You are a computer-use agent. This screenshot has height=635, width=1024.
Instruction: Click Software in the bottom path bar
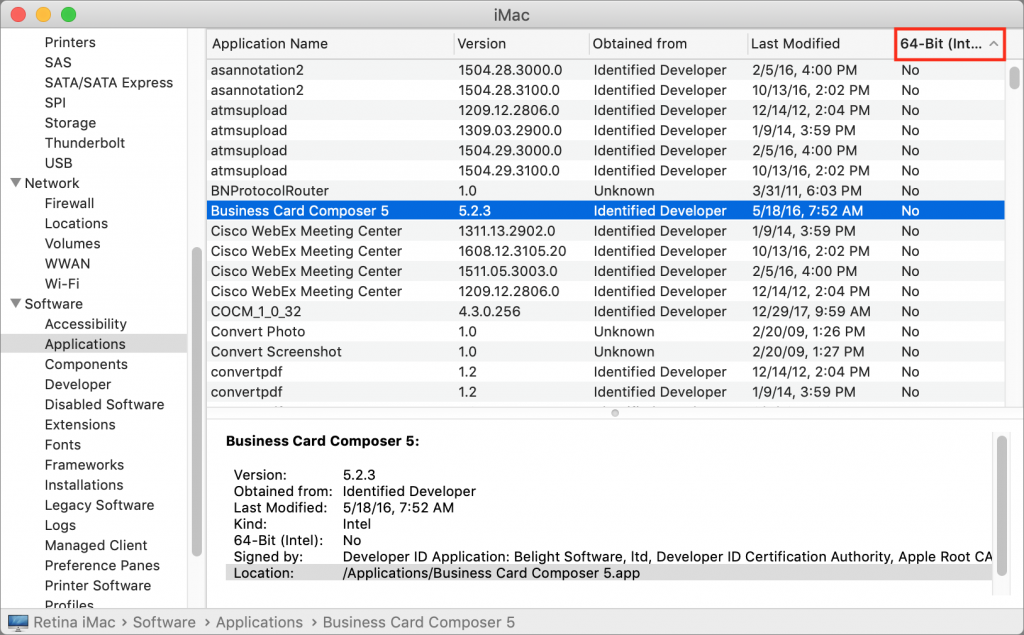(x=164, y=623)
